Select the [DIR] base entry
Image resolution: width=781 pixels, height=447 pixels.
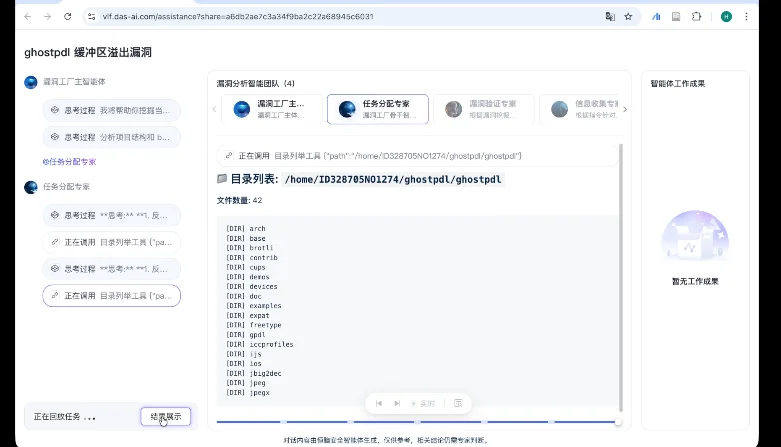click(246, 239)
